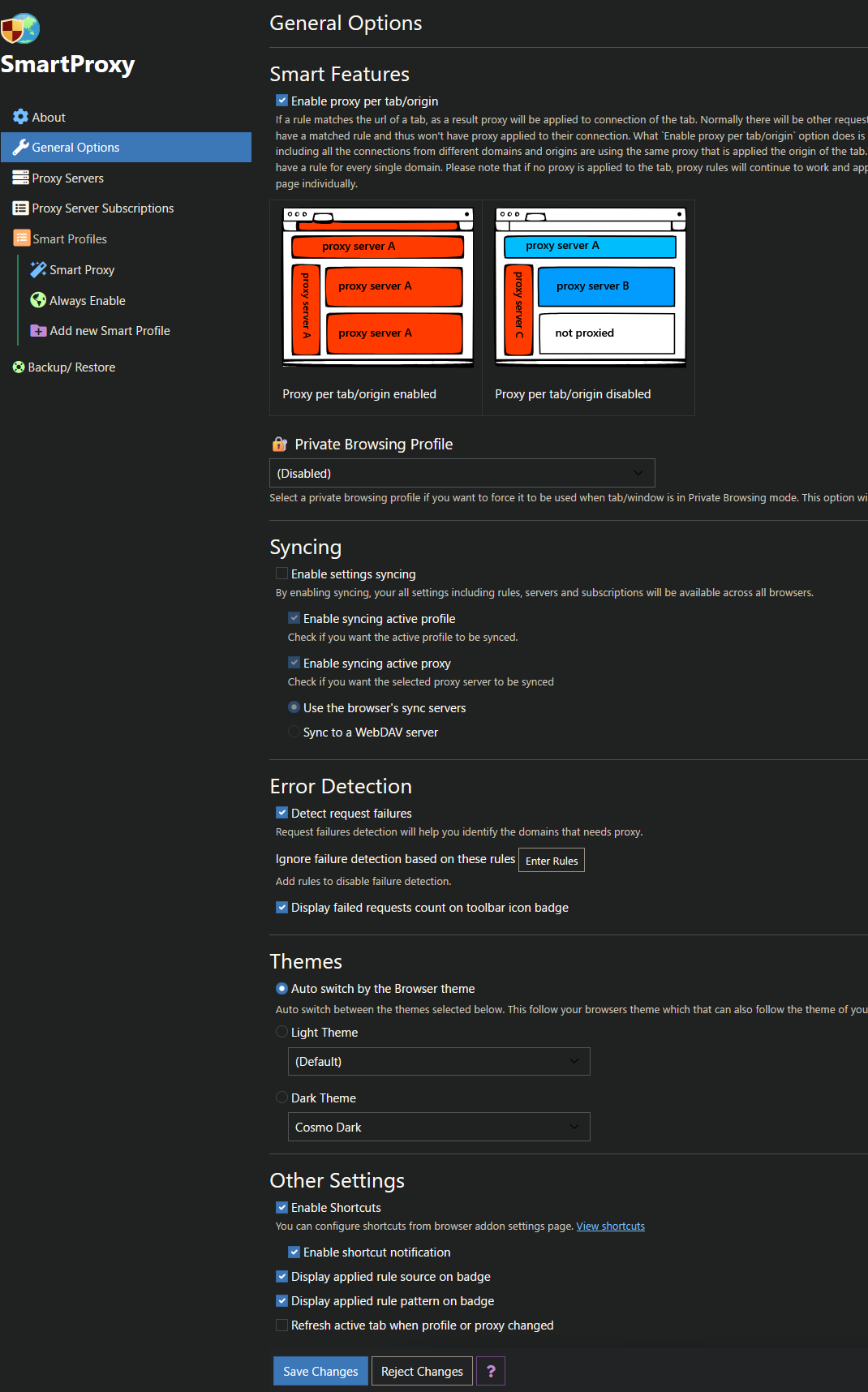Click the Enter Rules button

(552, 860)
